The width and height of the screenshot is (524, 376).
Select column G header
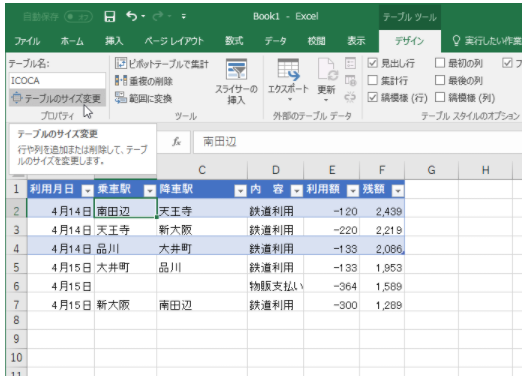click(x=431, y=170)
